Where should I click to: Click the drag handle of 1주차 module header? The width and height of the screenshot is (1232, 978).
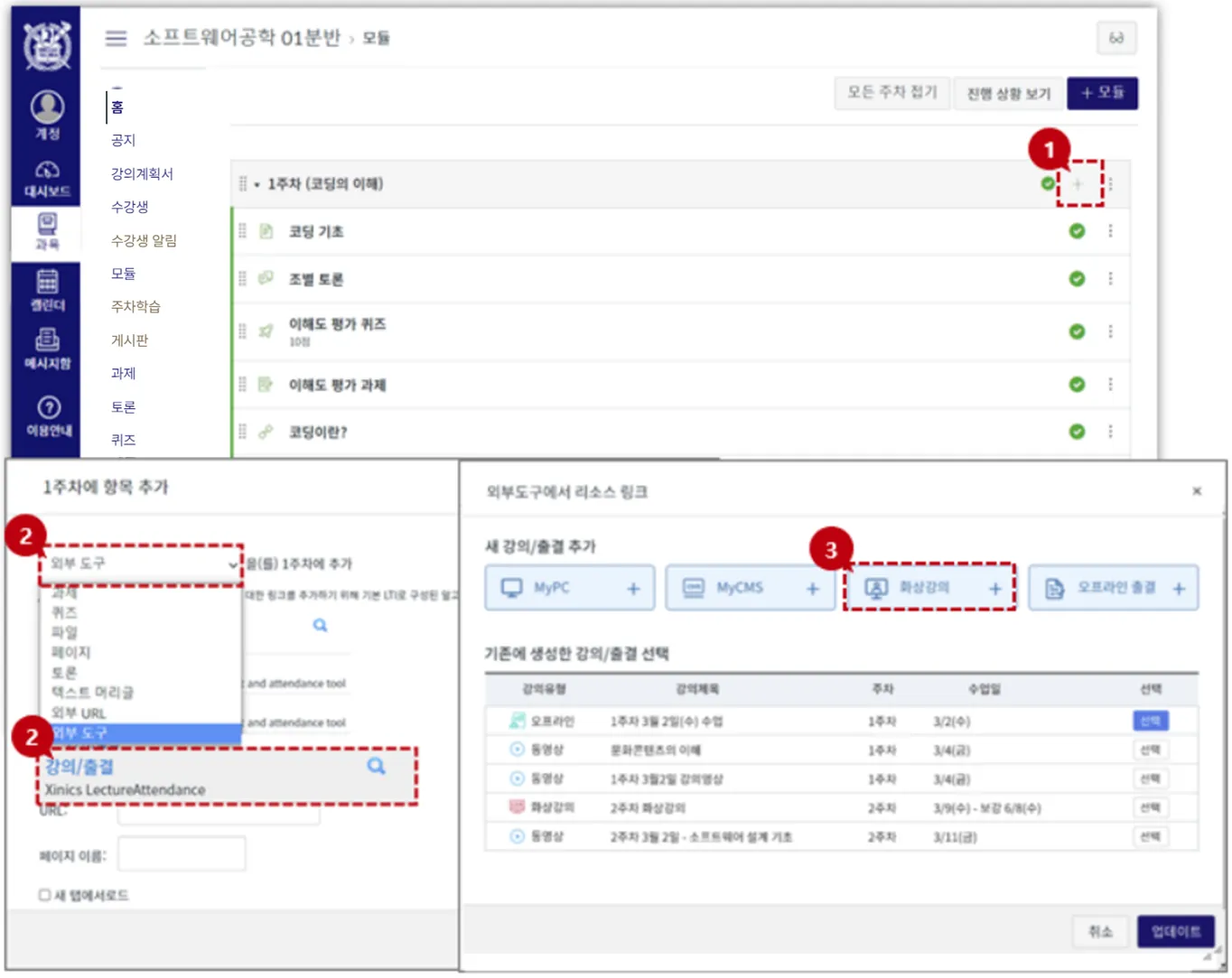pos(243,184)
